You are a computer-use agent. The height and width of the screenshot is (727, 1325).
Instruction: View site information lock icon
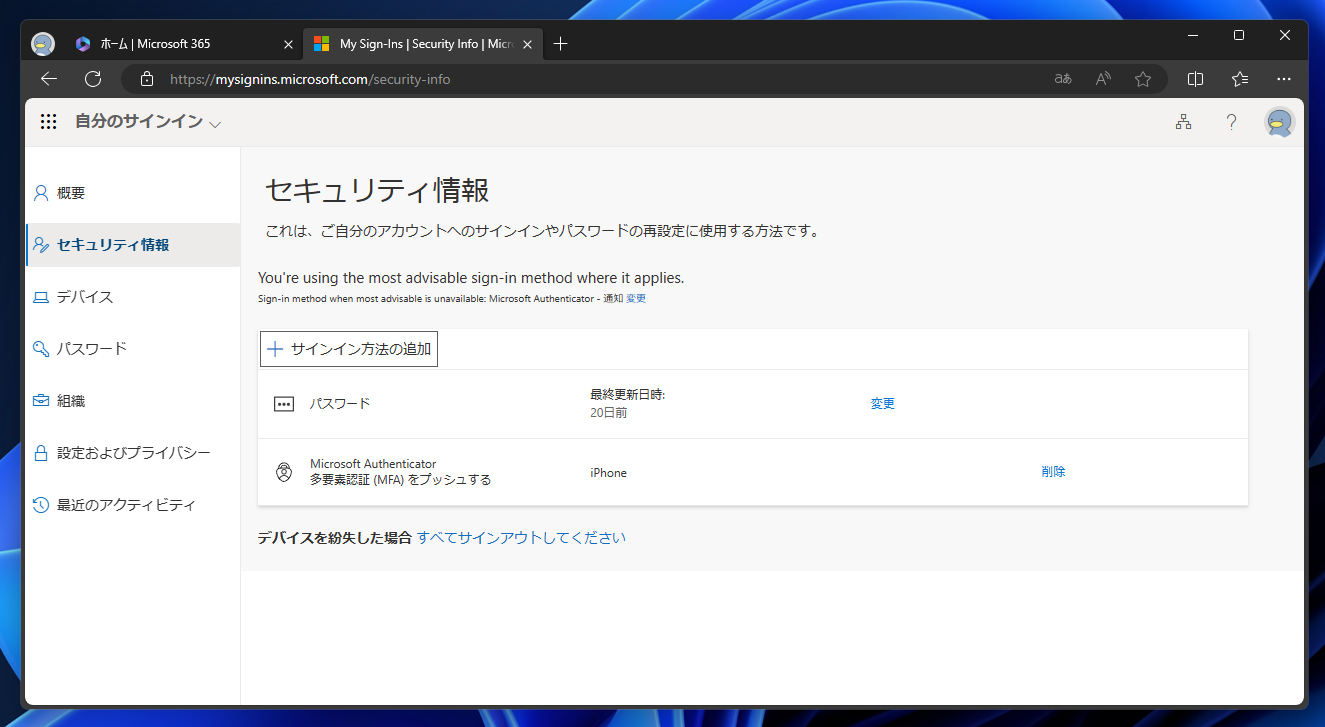(x=147, y=79)
